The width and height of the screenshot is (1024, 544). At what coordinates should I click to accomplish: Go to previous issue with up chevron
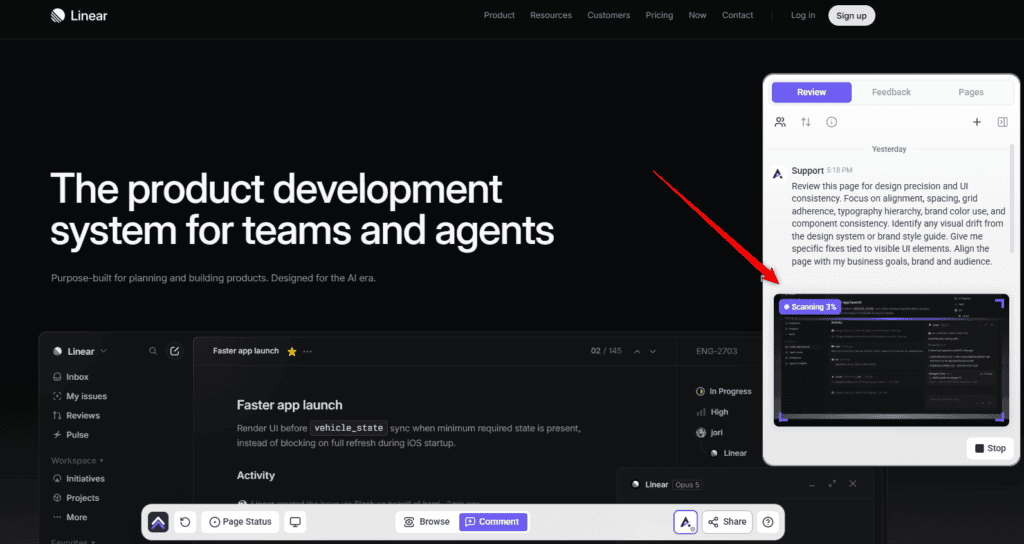pos(637,351)
